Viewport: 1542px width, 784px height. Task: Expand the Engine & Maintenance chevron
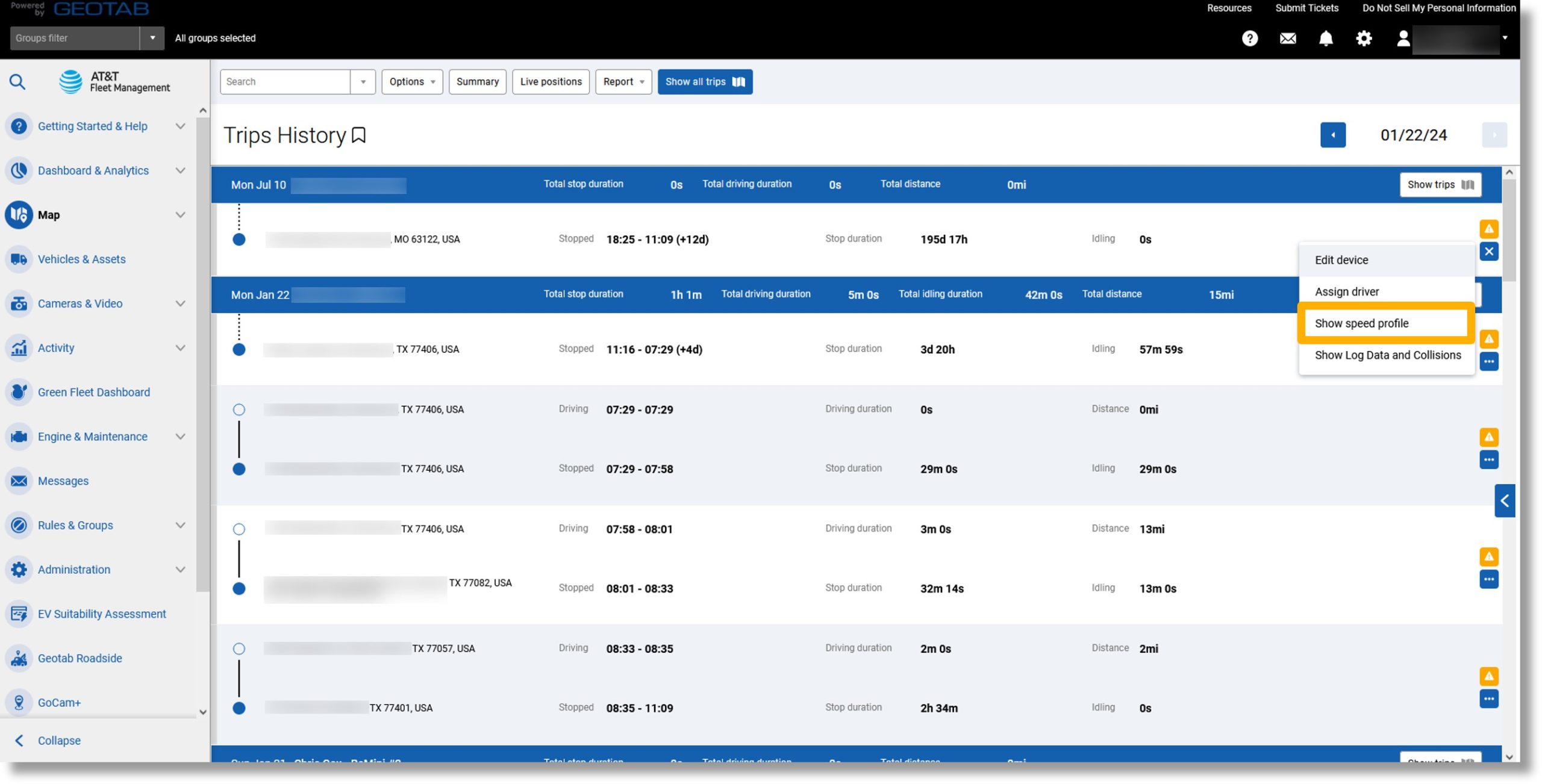[180, 437]
